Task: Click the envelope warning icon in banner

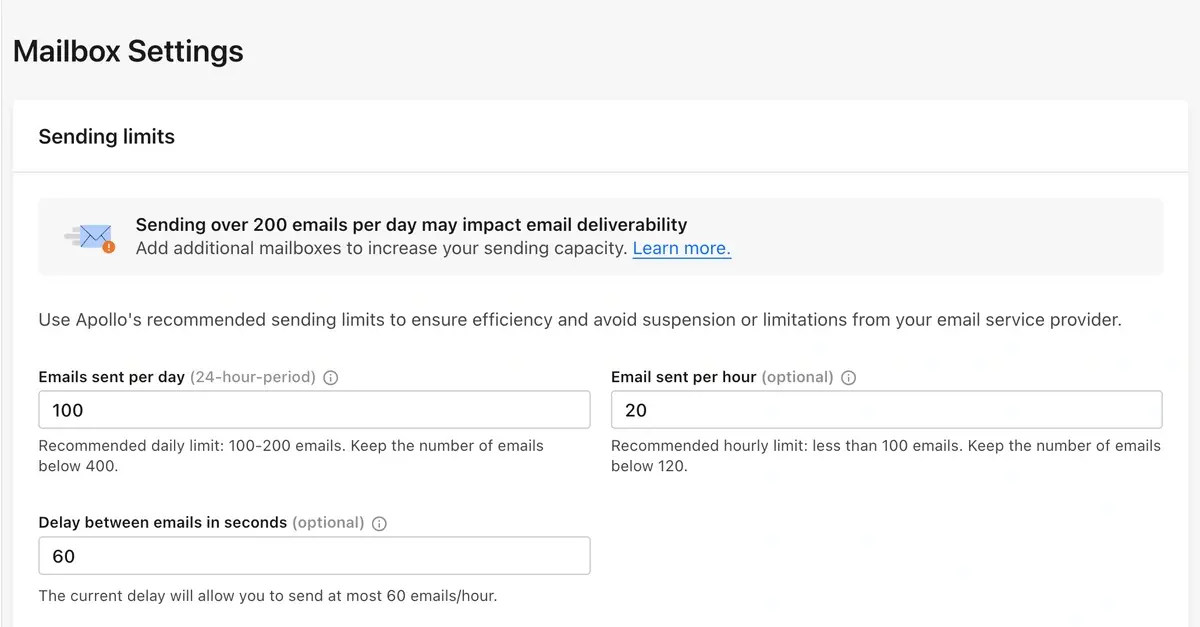Action: click(x=90, y=237)
